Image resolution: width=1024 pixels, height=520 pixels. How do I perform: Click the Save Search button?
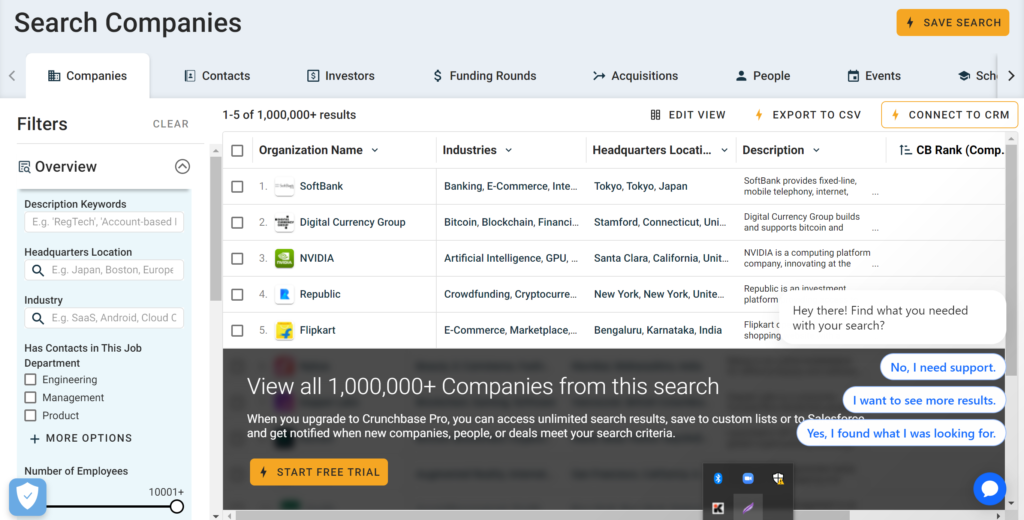(x=953, y=22)
